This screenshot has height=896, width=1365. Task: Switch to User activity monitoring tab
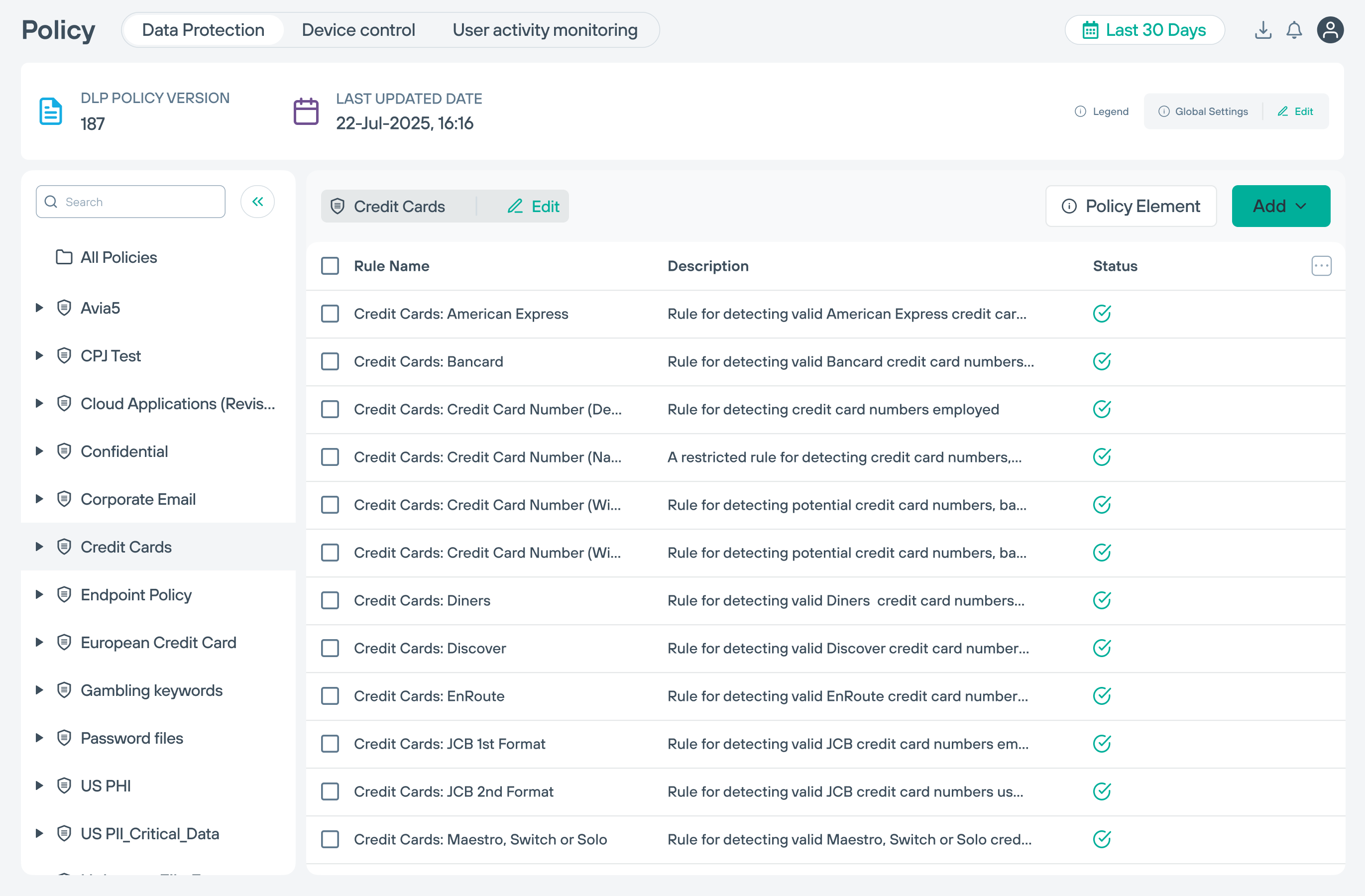545,30
